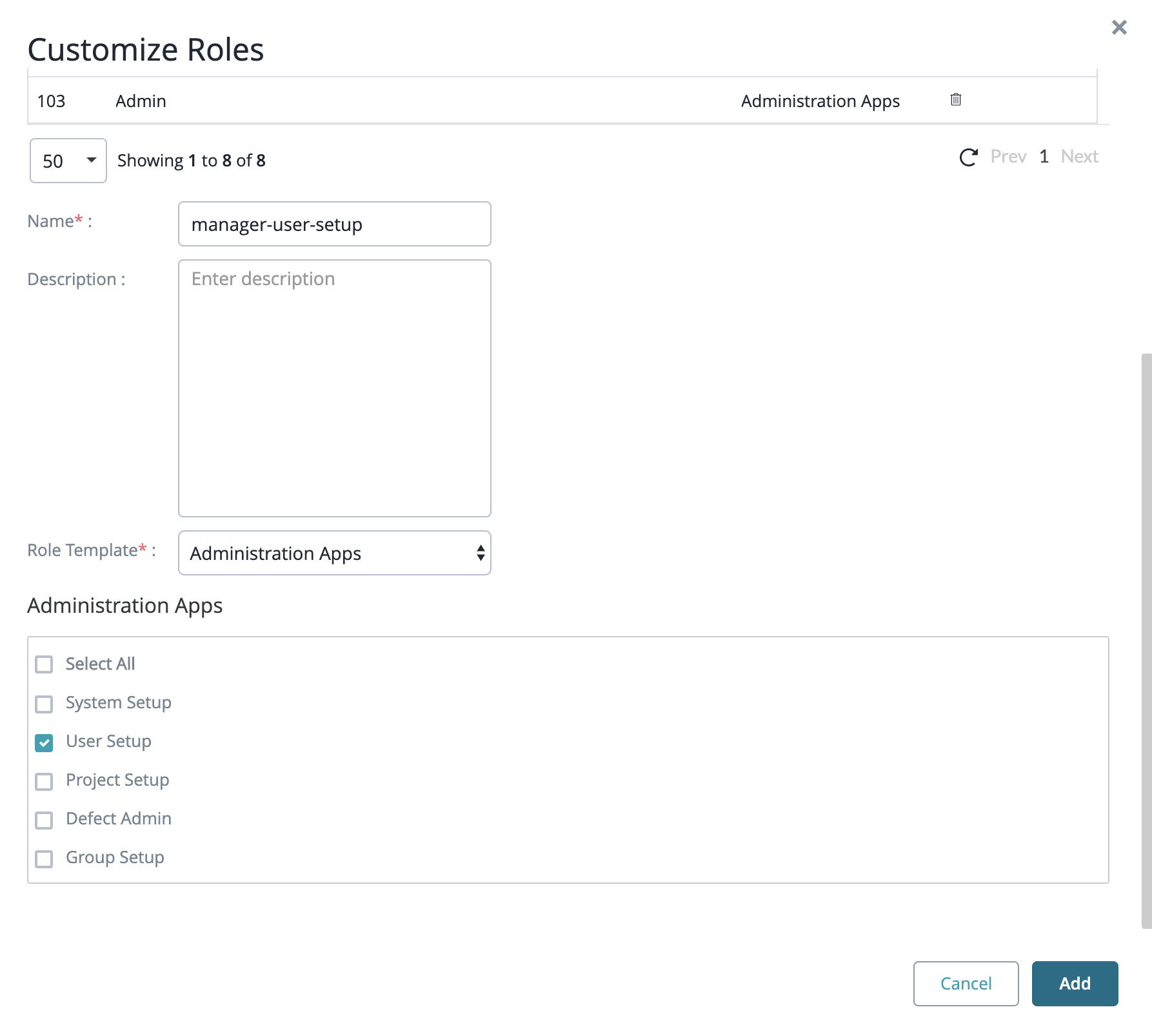1152x1036 pixels.
Task: Uncheck the User Setup checkbox
Action: pos(44,742)
